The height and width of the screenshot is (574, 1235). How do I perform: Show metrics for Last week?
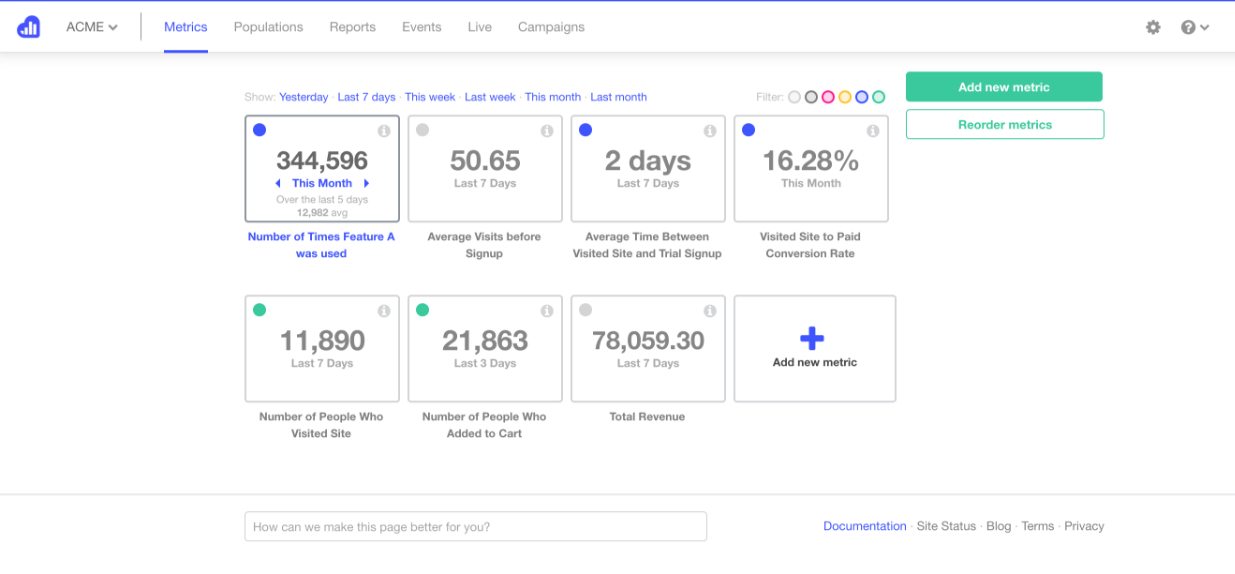pos(490,97)
